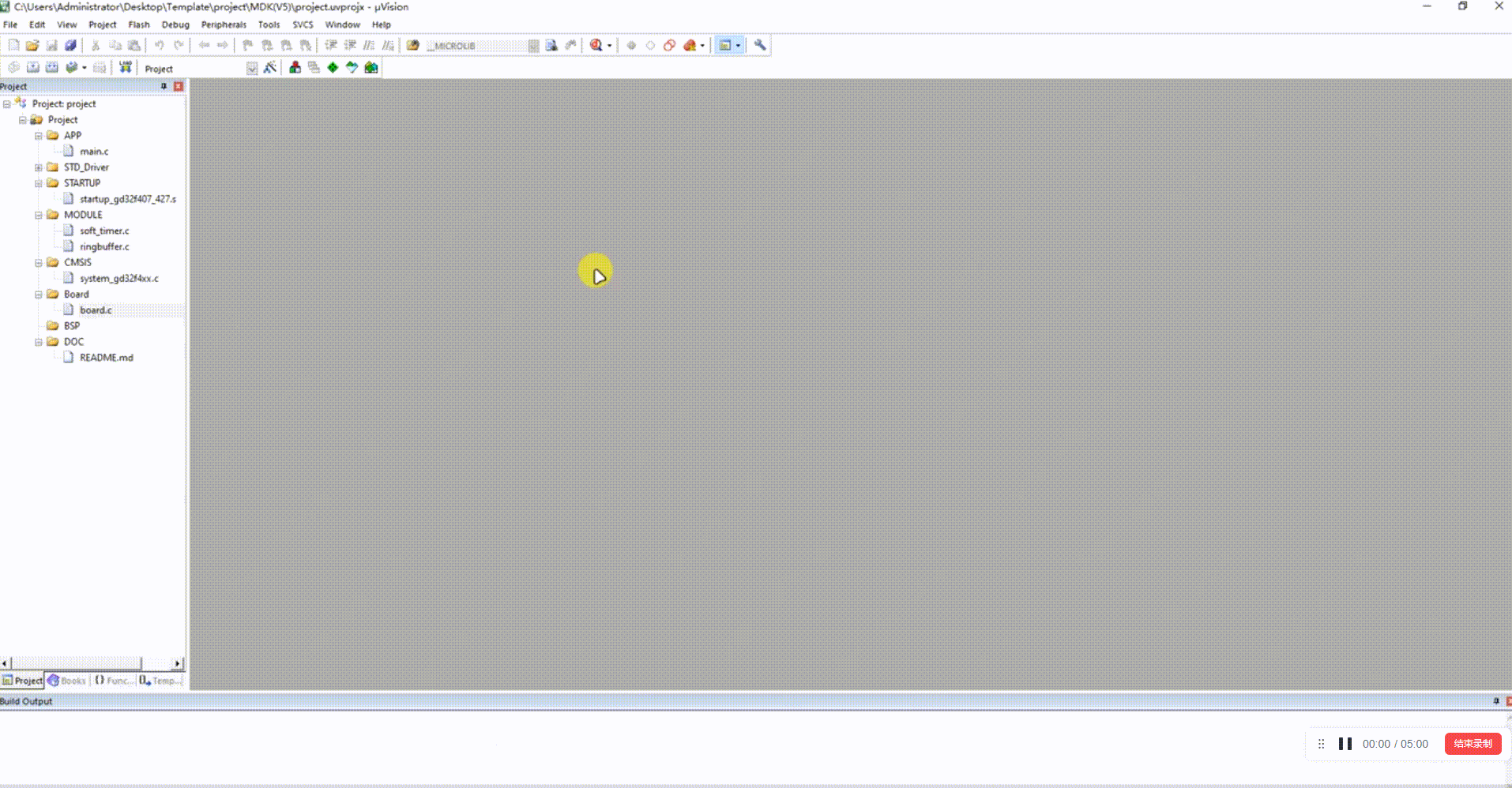Viewport: 1512px width, 788px height.
Task: Pin the Build Output panel pushpin
Action: (x=1496, y=701)
